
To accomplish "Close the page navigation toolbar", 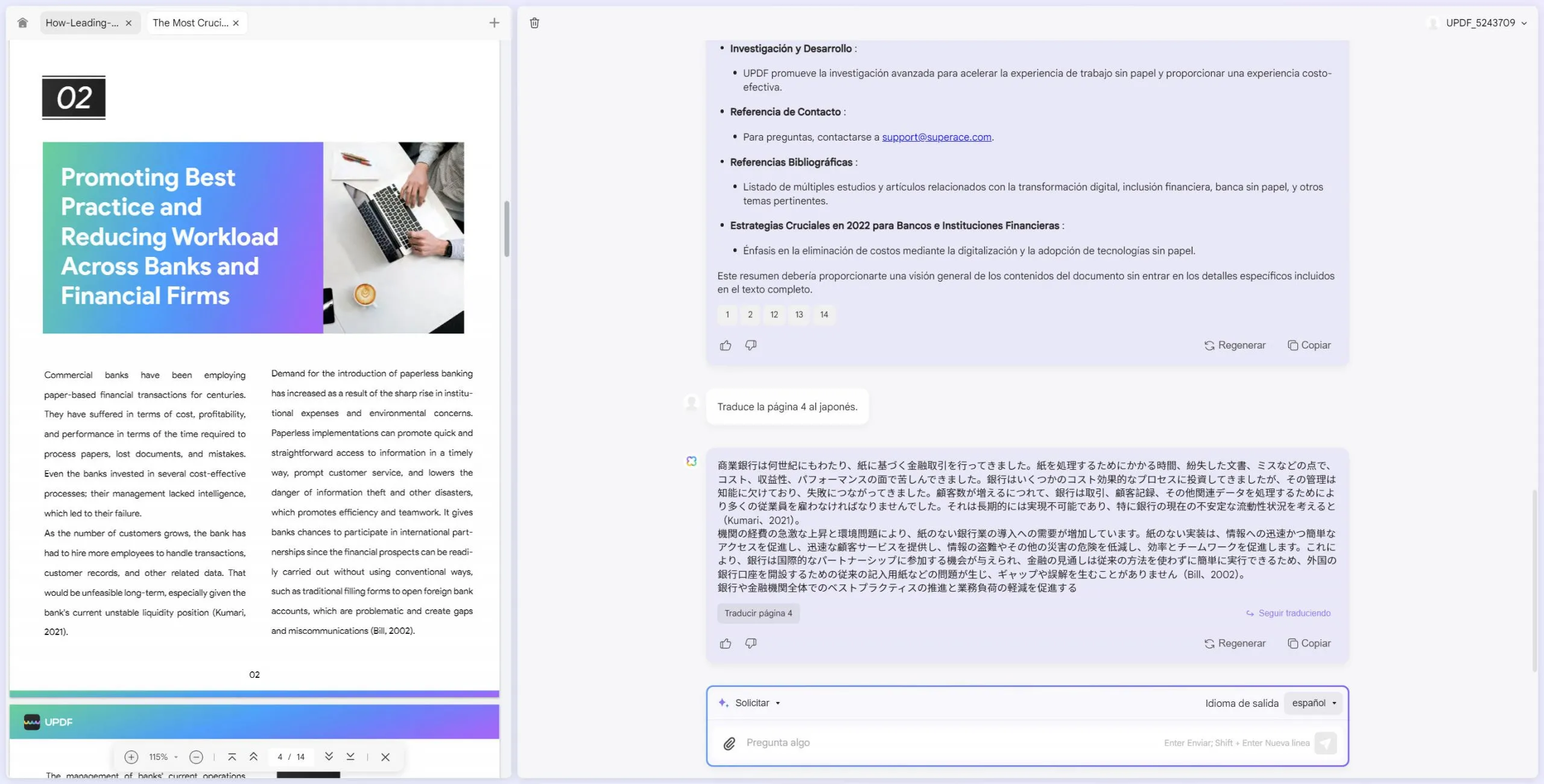I will (x=385, y=757).
